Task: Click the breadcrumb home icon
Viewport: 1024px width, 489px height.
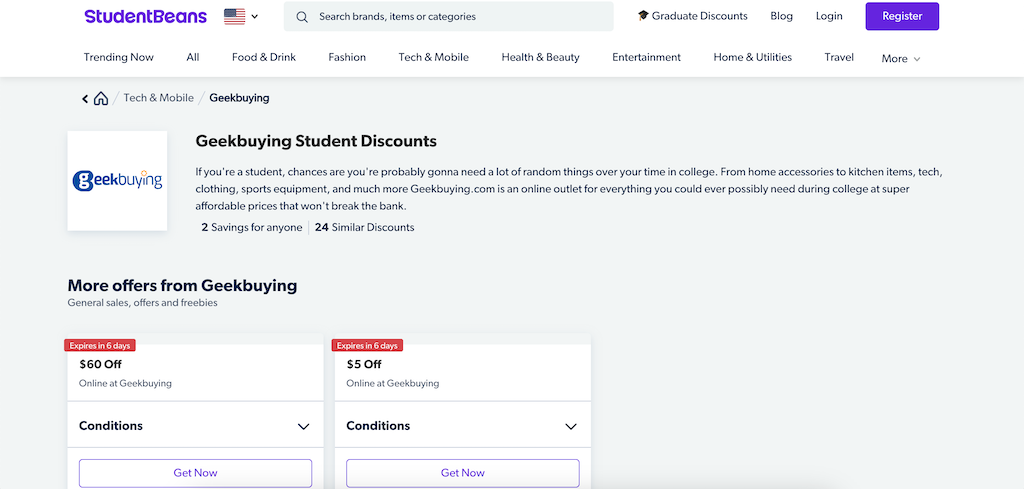Action: pyautogui.click(x=101, y=99)
